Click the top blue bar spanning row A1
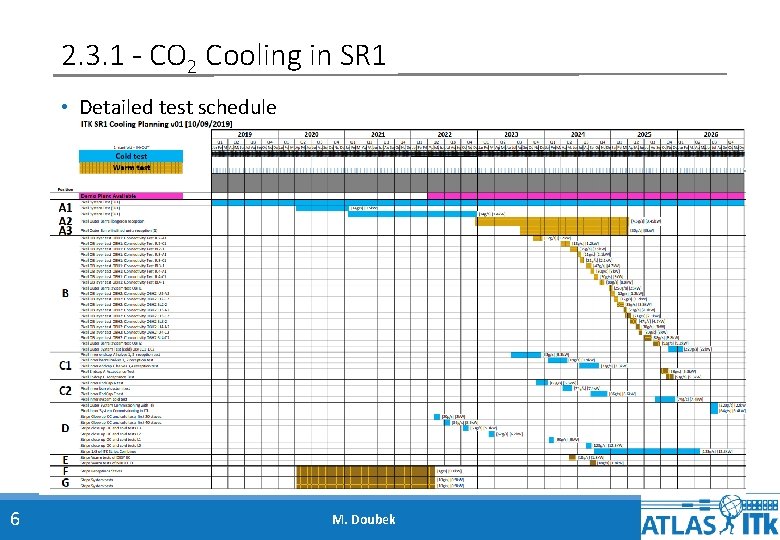 478,202
